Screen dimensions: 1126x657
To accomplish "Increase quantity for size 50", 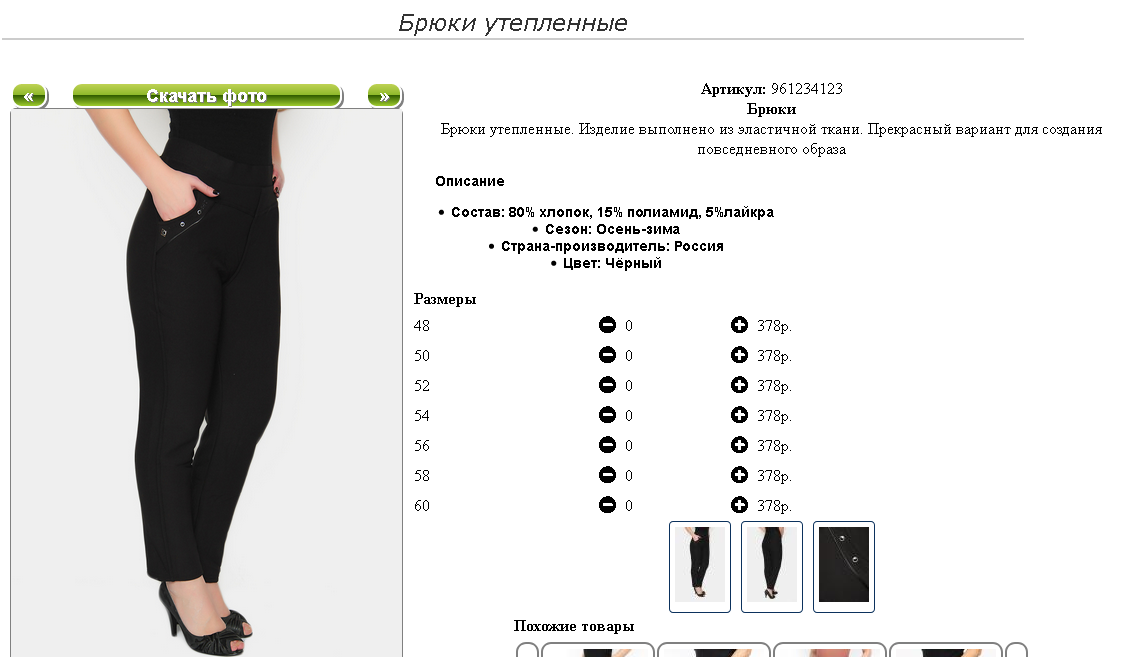I will (739, 355).
